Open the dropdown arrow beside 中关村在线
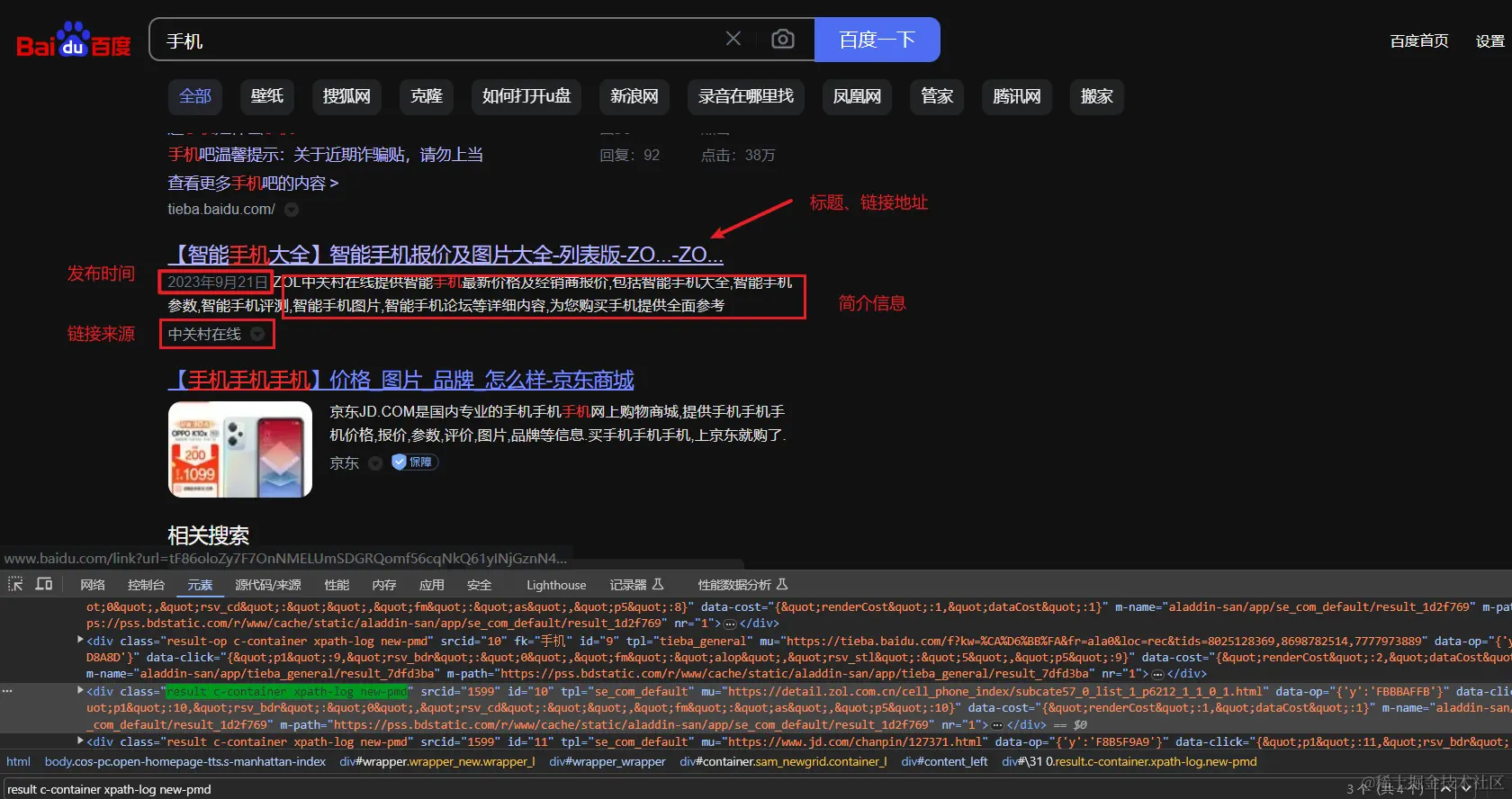This screenshot has height=799, width=1512. tap(257, 335)
